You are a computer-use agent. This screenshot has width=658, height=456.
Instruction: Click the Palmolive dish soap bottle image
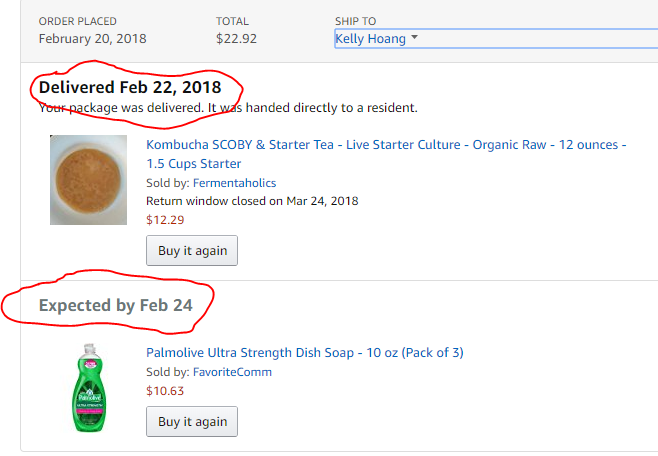point(88,388)
